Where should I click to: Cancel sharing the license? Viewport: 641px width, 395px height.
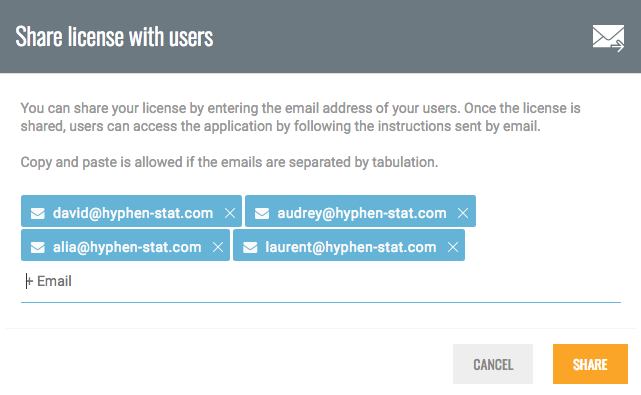[x=493, y=364]
